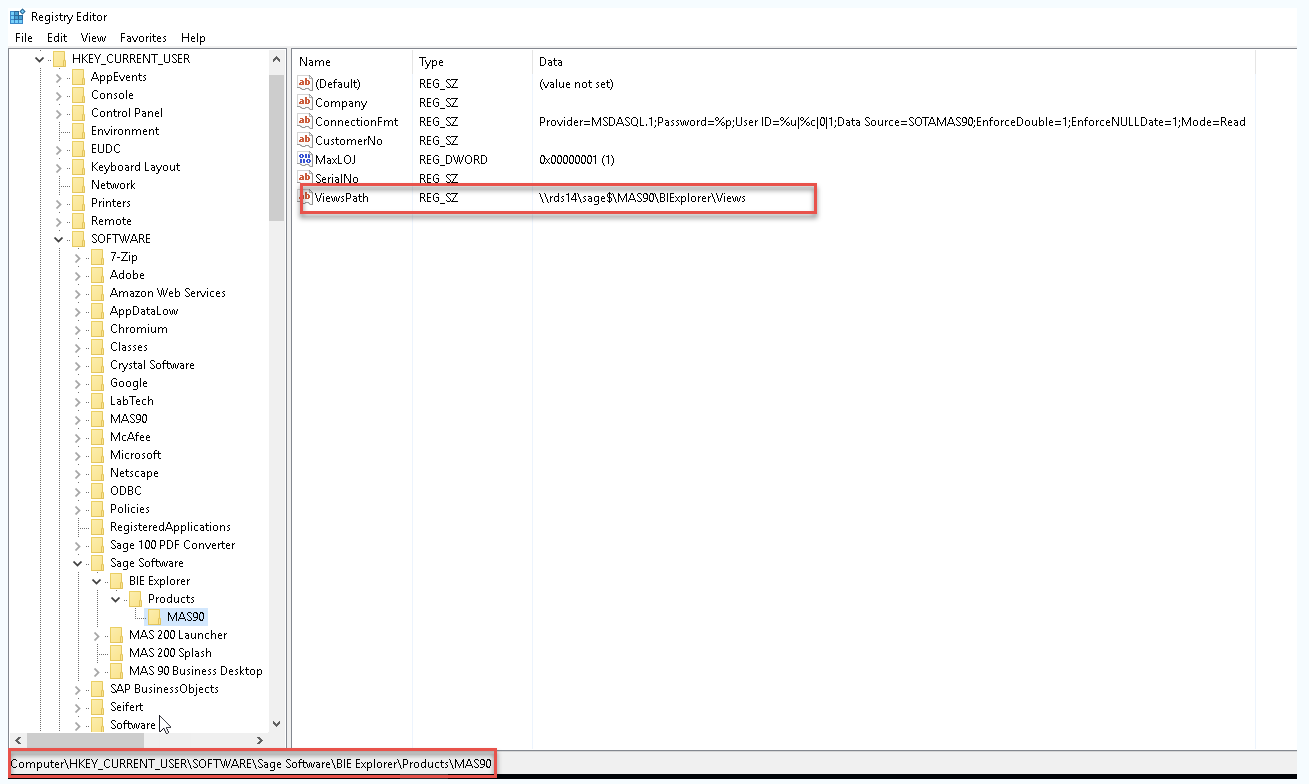
Task: Select the Classes key
Action: (x=129, y=347)
